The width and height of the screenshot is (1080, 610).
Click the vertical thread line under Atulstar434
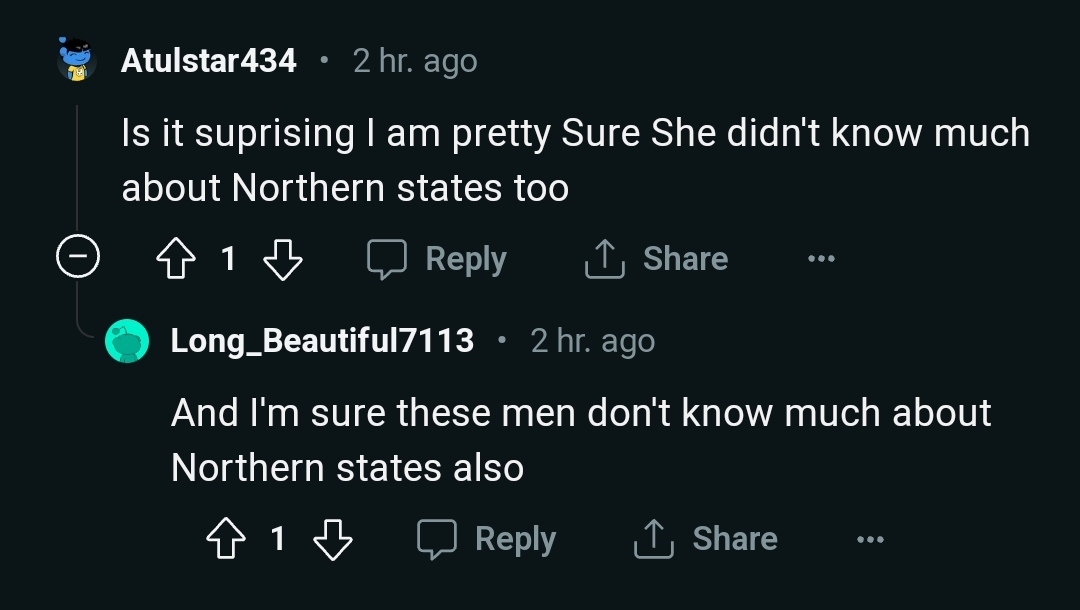(77, 160)
